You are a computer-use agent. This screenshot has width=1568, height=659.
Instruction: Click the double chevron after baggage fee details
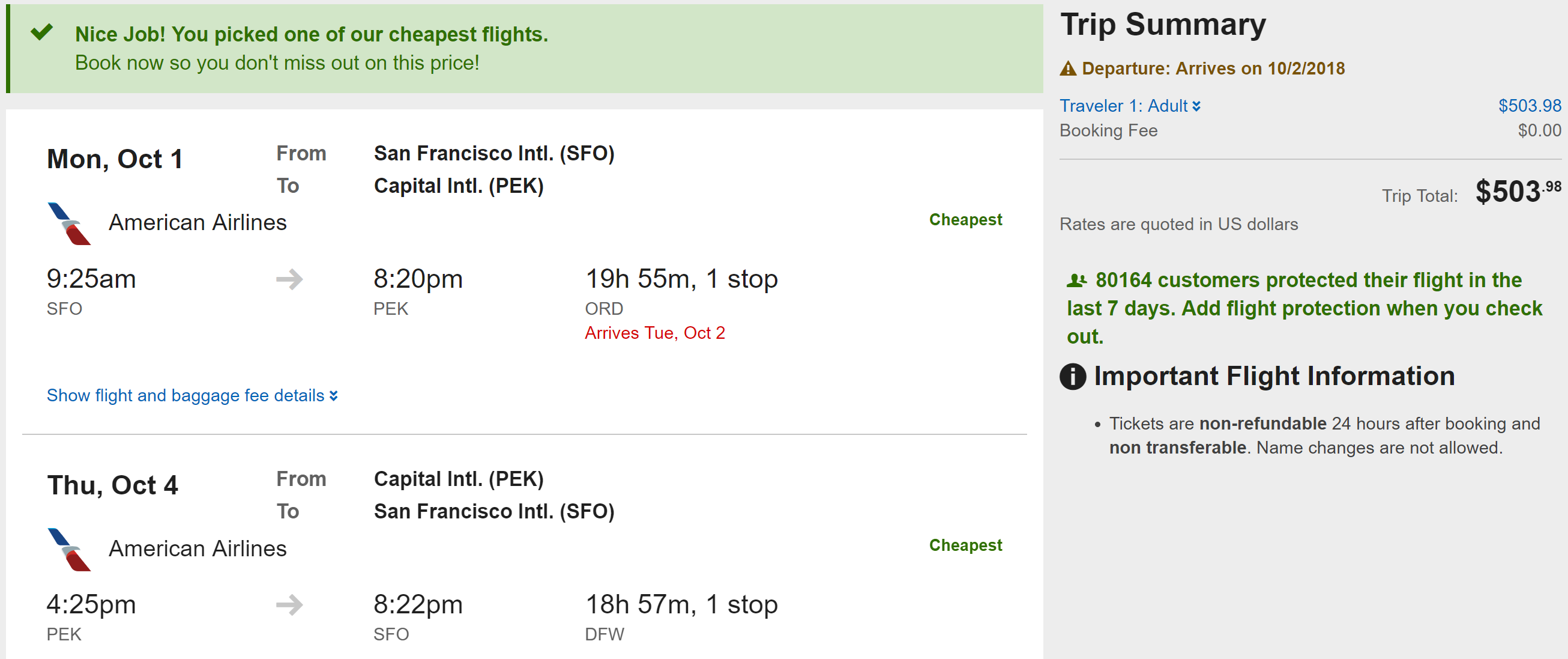[334, 396]
